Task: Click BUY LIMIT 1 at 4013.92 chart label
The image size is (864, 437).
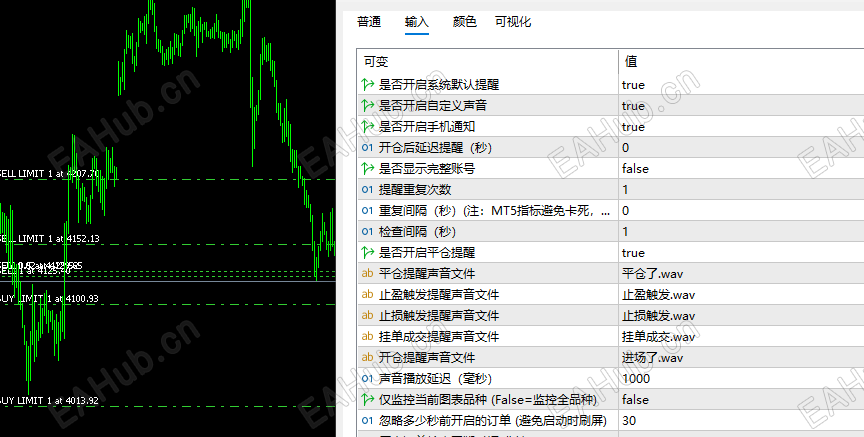Action: pos(49,401)
